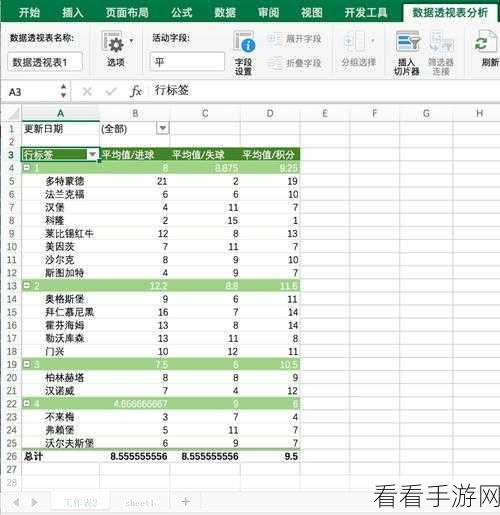This screenshot has width=500, height=515.
Task: Switch to the 插入 ribbon tab
Action: point(72,13)
